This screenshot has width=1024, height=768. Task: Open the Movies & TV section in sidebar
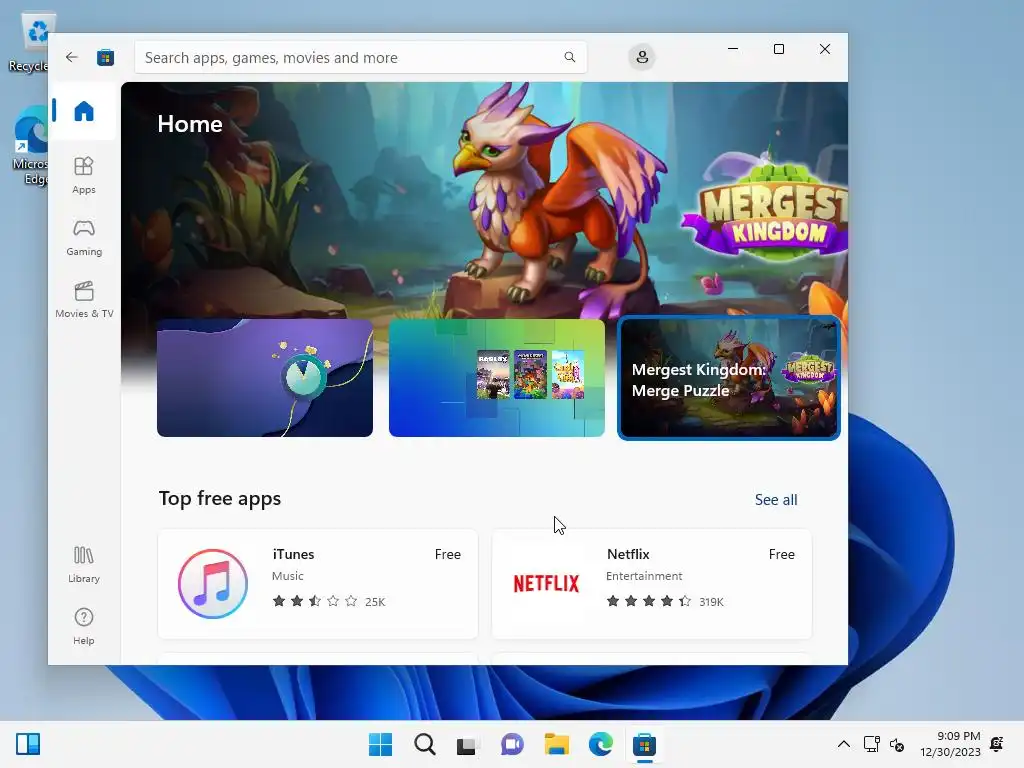(x=84, y=299)
